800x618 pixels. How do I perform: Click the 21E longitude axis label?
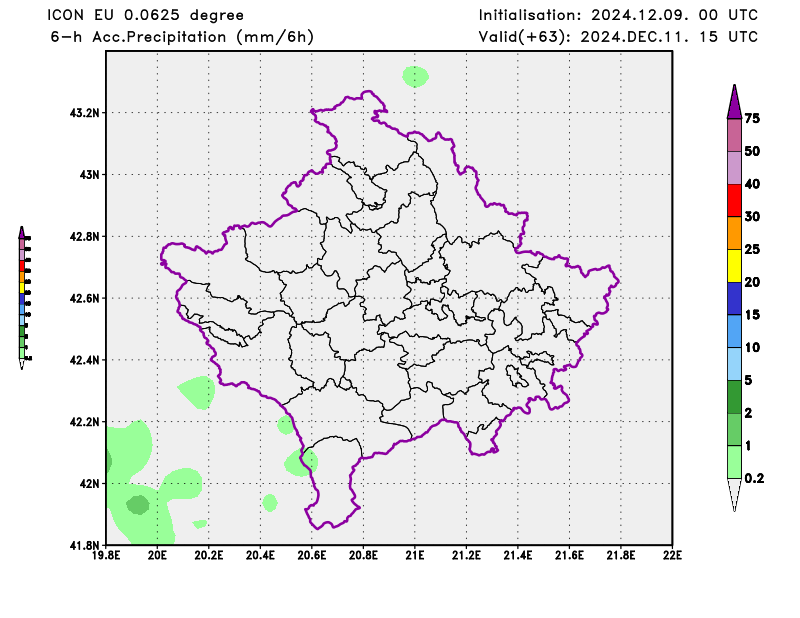tap(415, 555)
